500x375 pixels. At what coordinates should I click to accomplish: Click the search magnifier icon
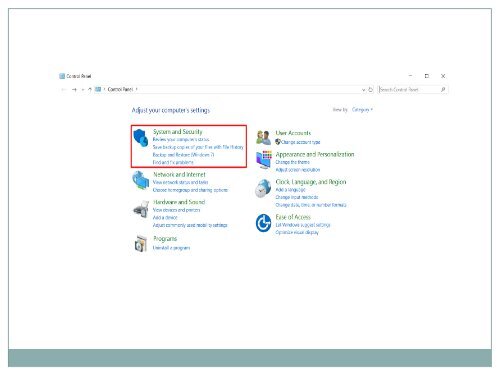(443, 89)
